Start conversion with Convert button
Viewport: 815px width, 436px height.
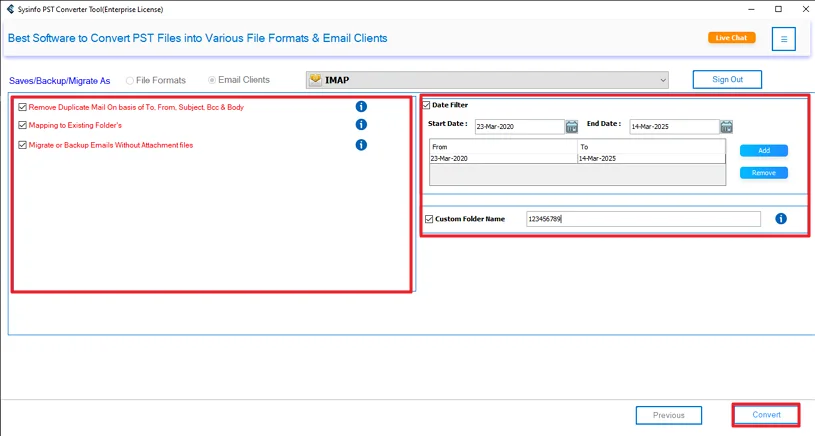(766, 415)
